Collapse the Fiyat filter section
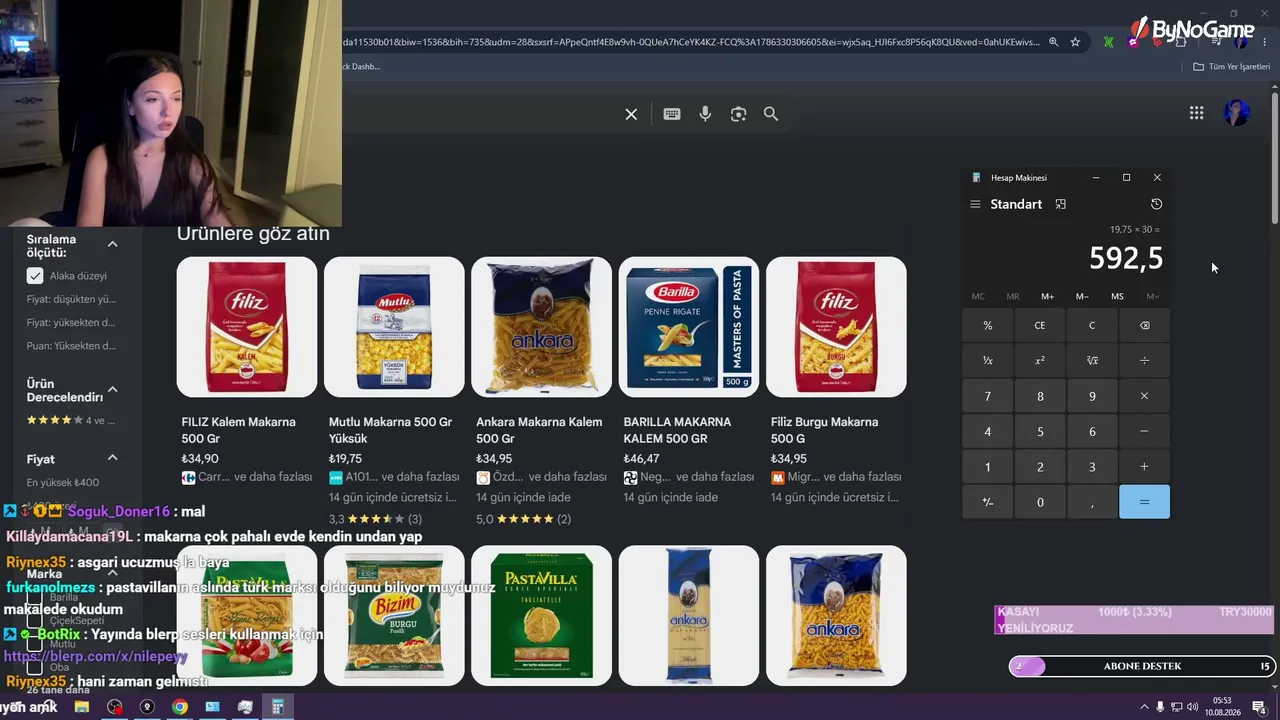Image resolution: width=1280 pixels, height=720 pixels. point(112,458)
